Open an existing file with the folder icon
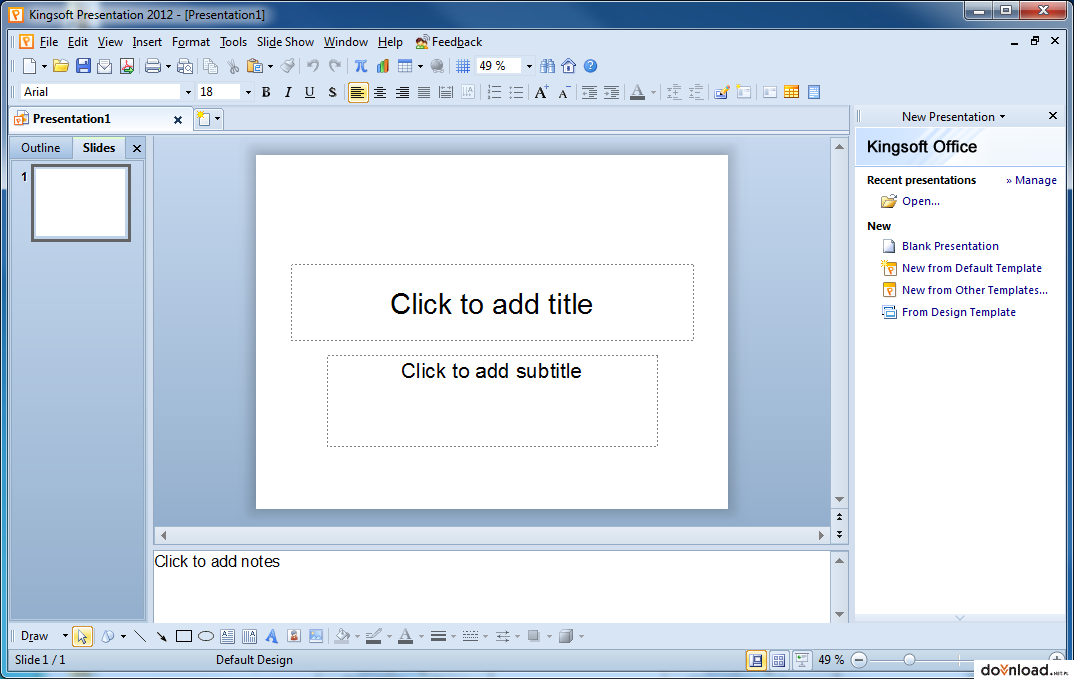1074x679 pixels. pos(61,66)
